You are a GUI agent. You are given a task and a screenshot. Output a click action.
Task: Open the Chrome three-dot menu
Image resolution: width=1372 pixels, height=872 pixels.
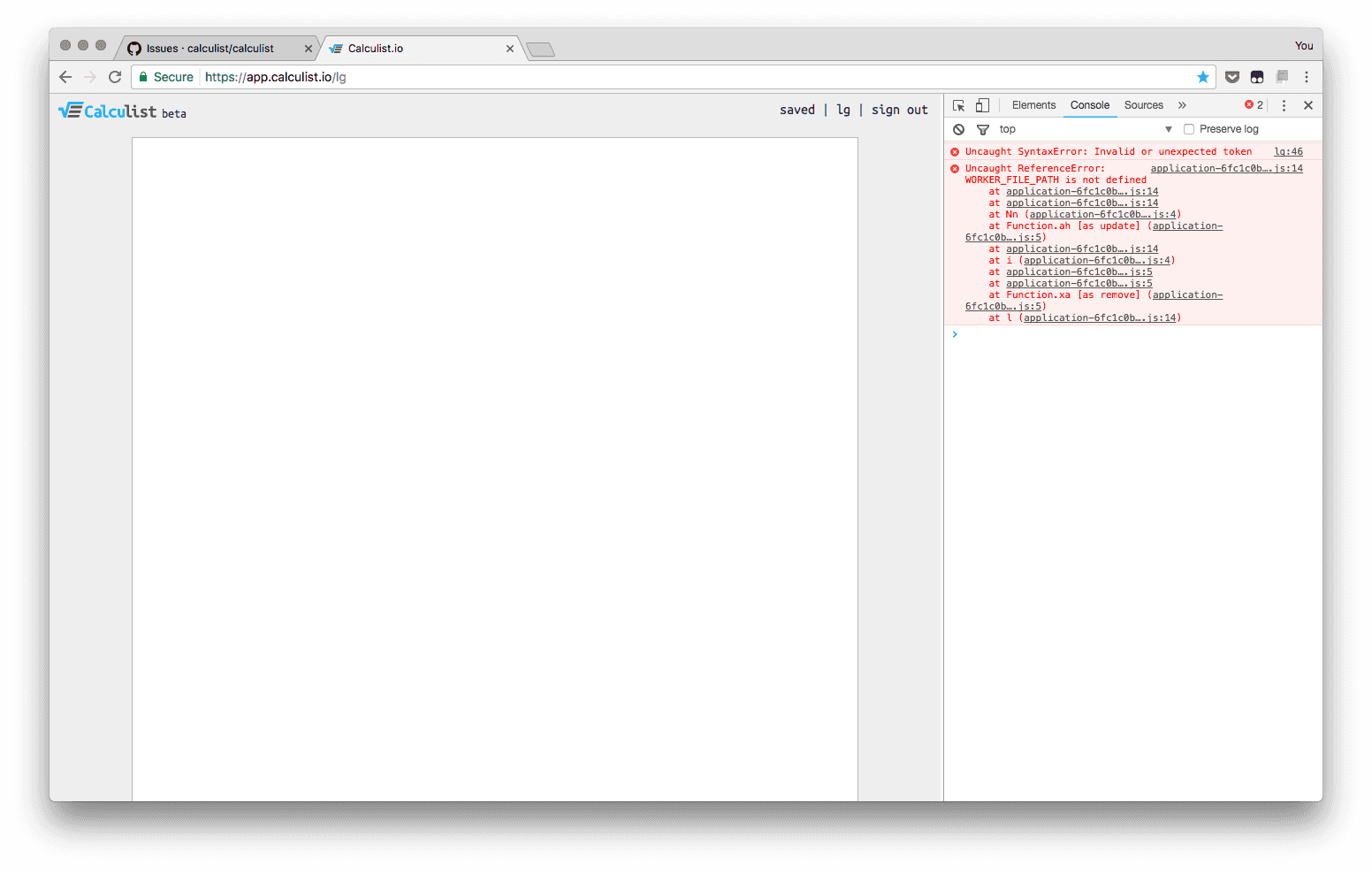tap(1307, 77)
